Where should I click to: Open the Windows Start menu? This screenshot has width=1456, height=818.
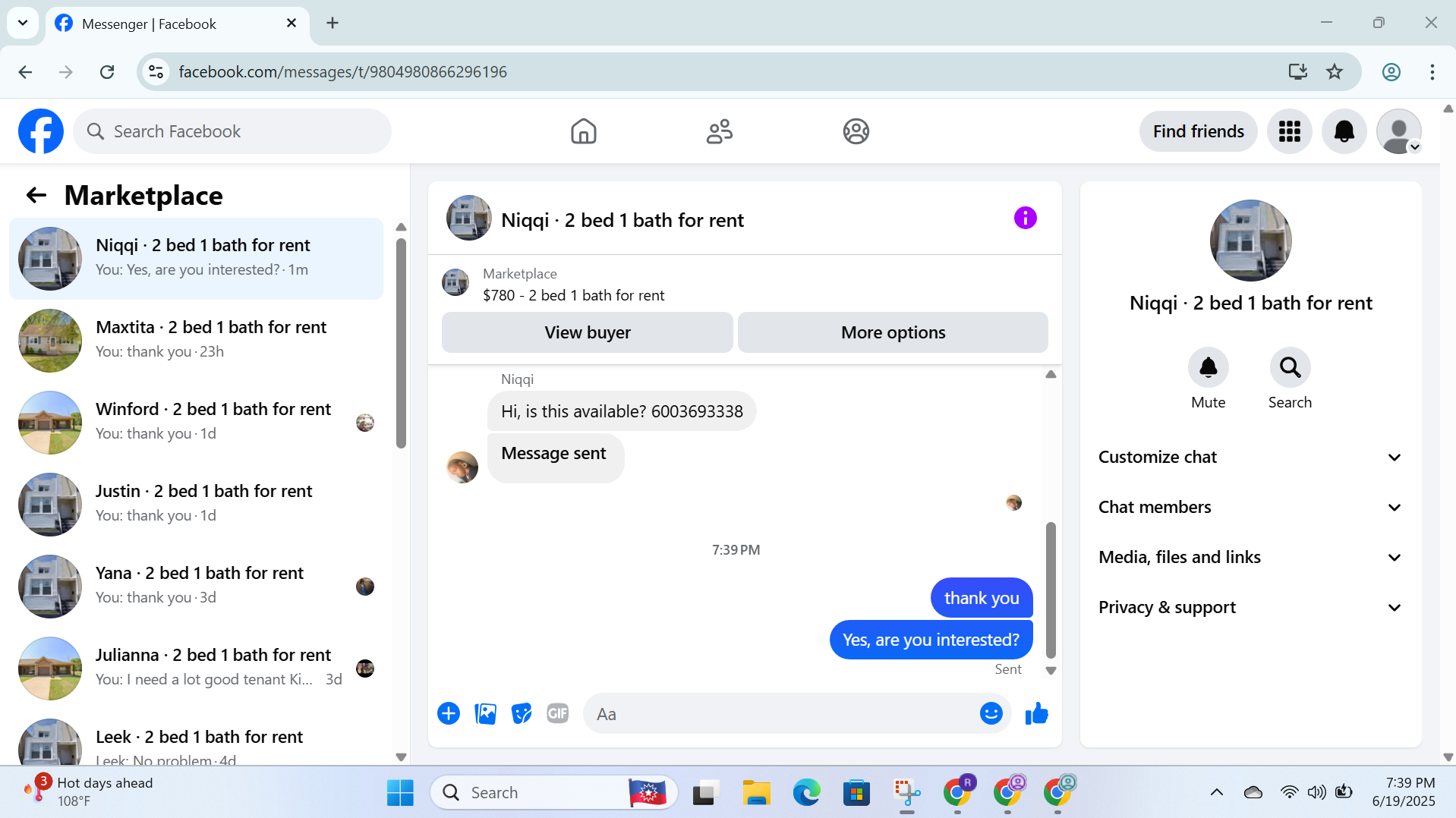(x=400, y=793)
